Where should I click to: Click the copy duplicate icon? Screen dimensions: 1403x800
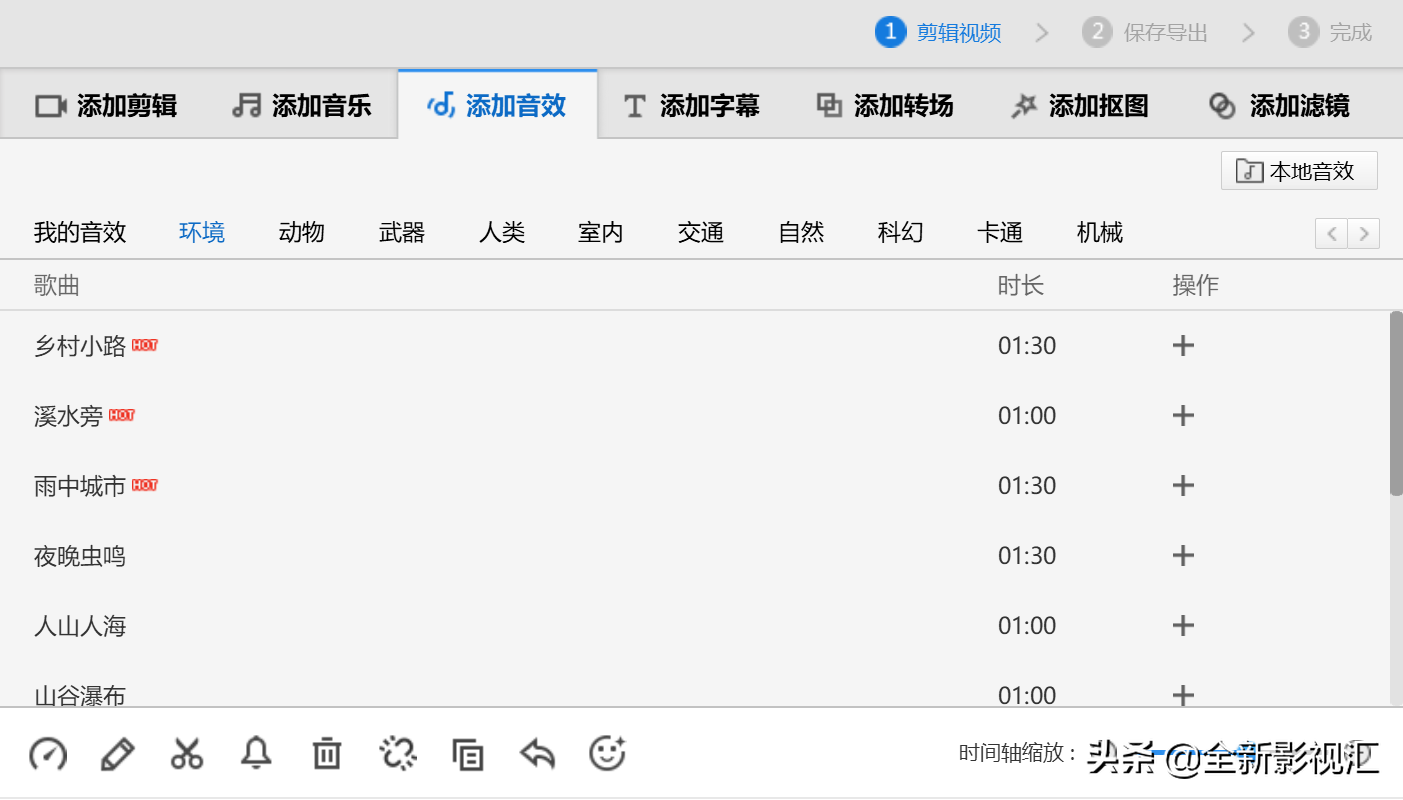[468, 754]
